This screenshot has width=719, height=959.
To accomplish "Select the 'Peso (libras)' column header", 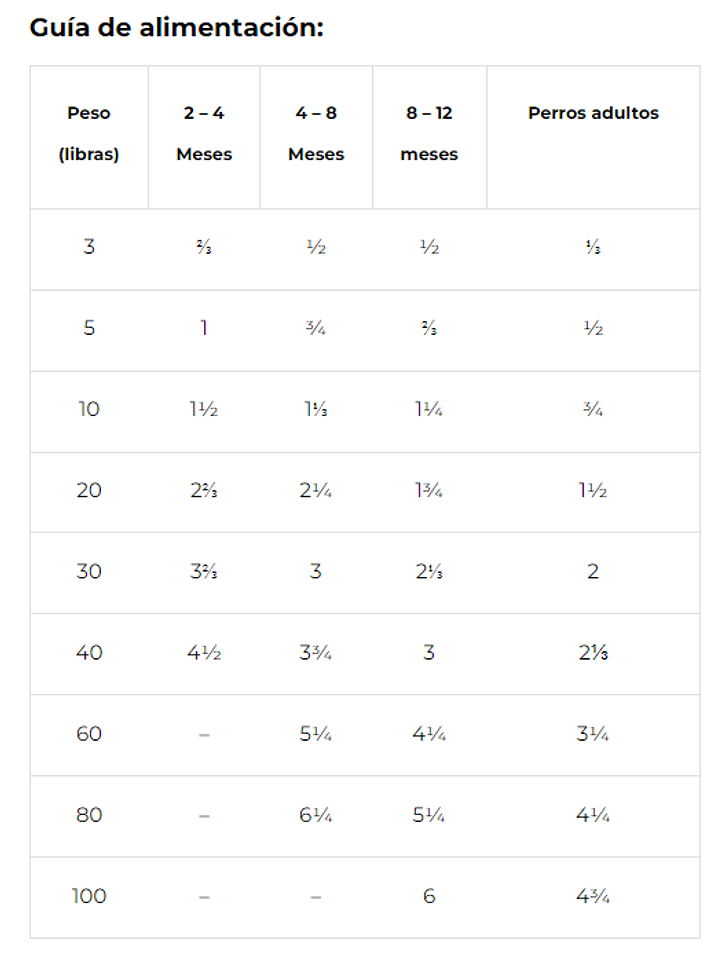I will tap(89, 134).
